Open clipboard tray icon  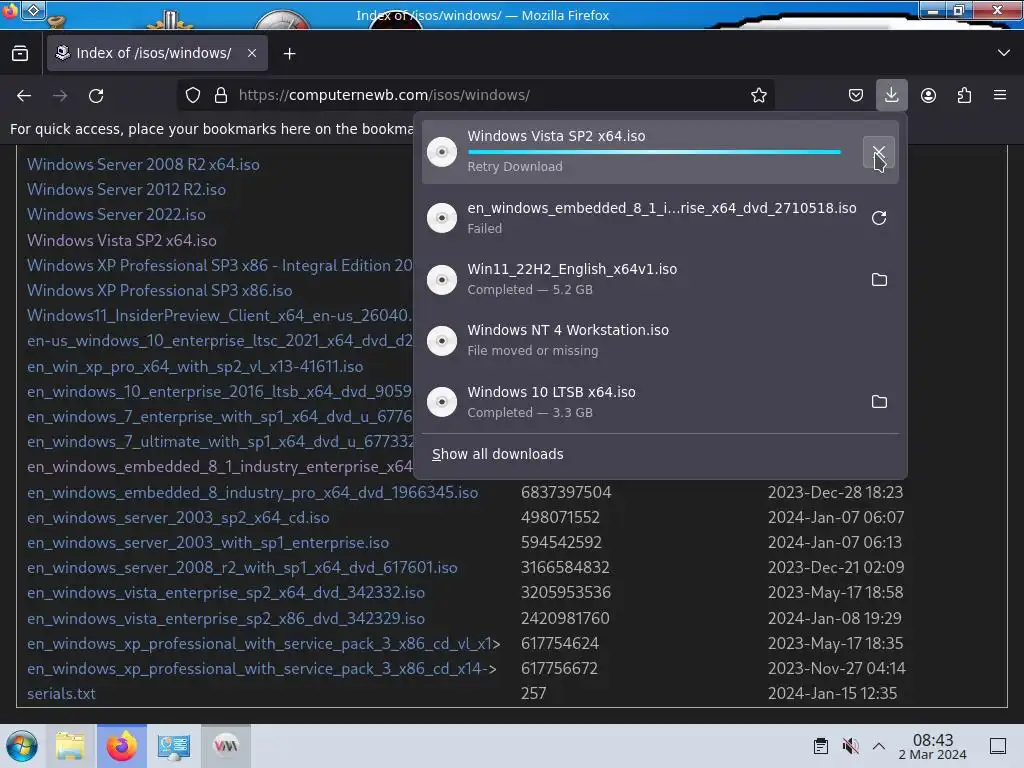pos(821,746)
